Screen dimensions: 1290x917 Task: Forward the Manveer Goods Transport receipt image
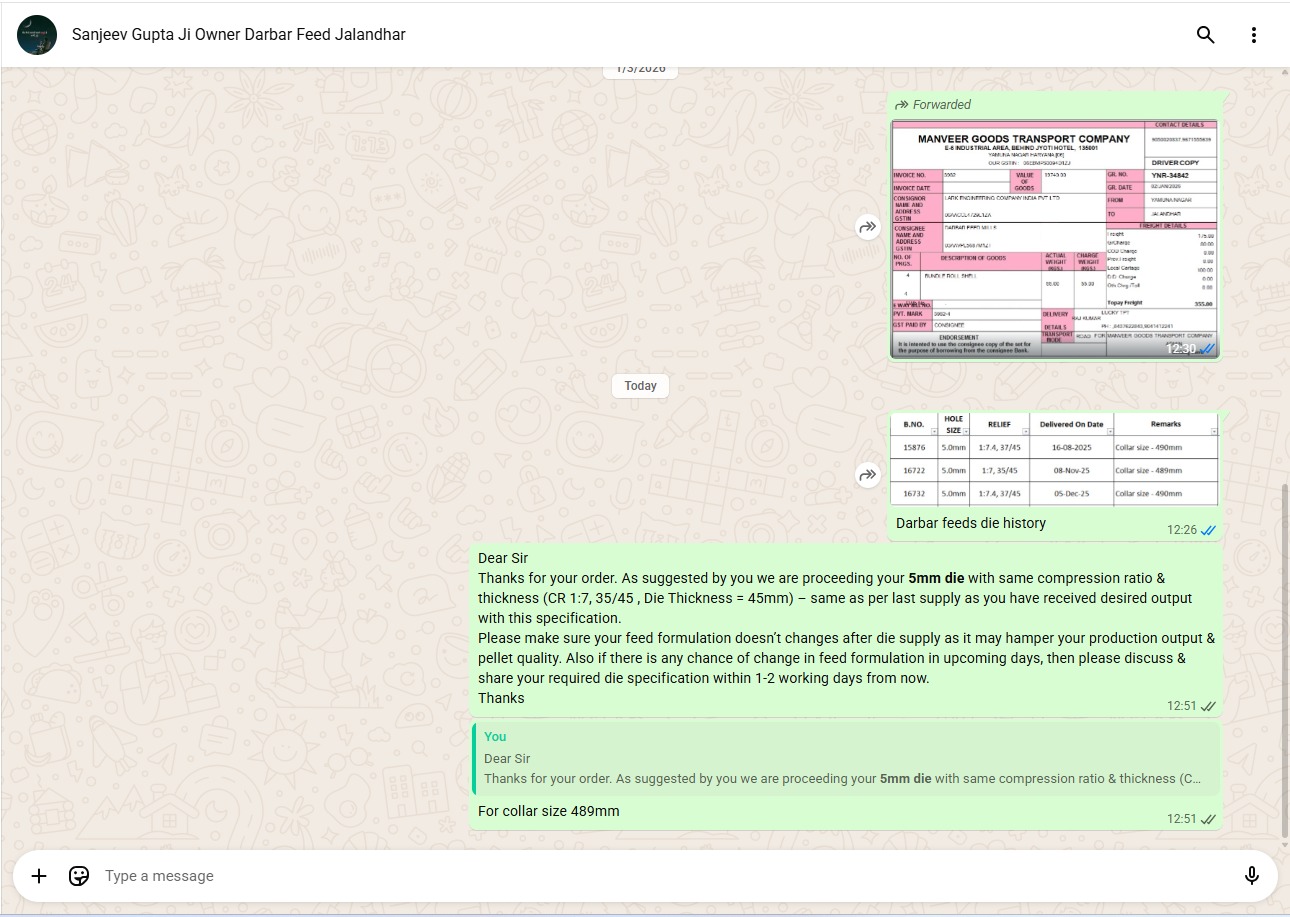point(867,228)
